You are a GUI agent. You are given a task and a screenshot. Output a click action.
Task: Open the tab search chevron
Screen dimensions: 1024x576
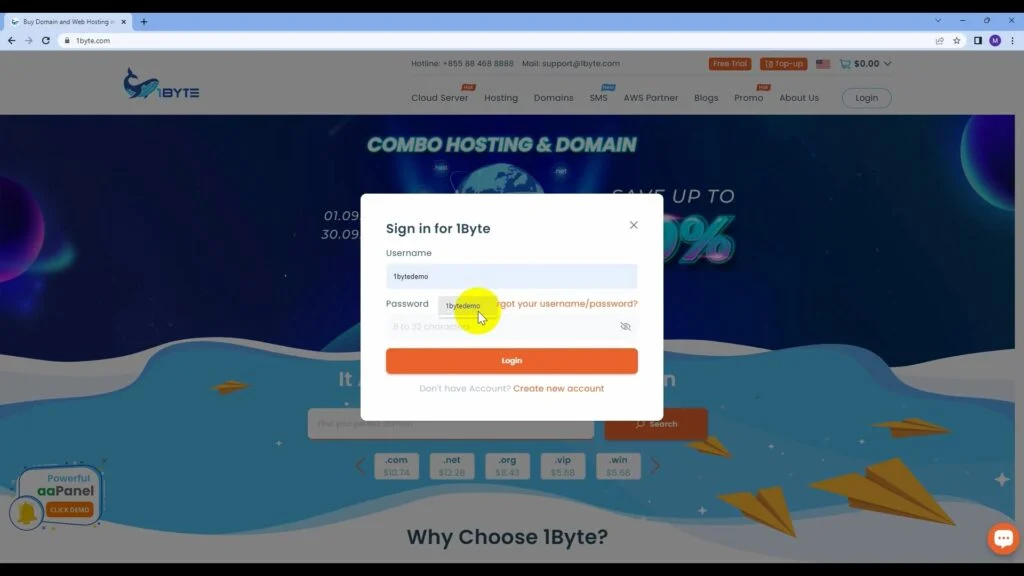[938, 20]
